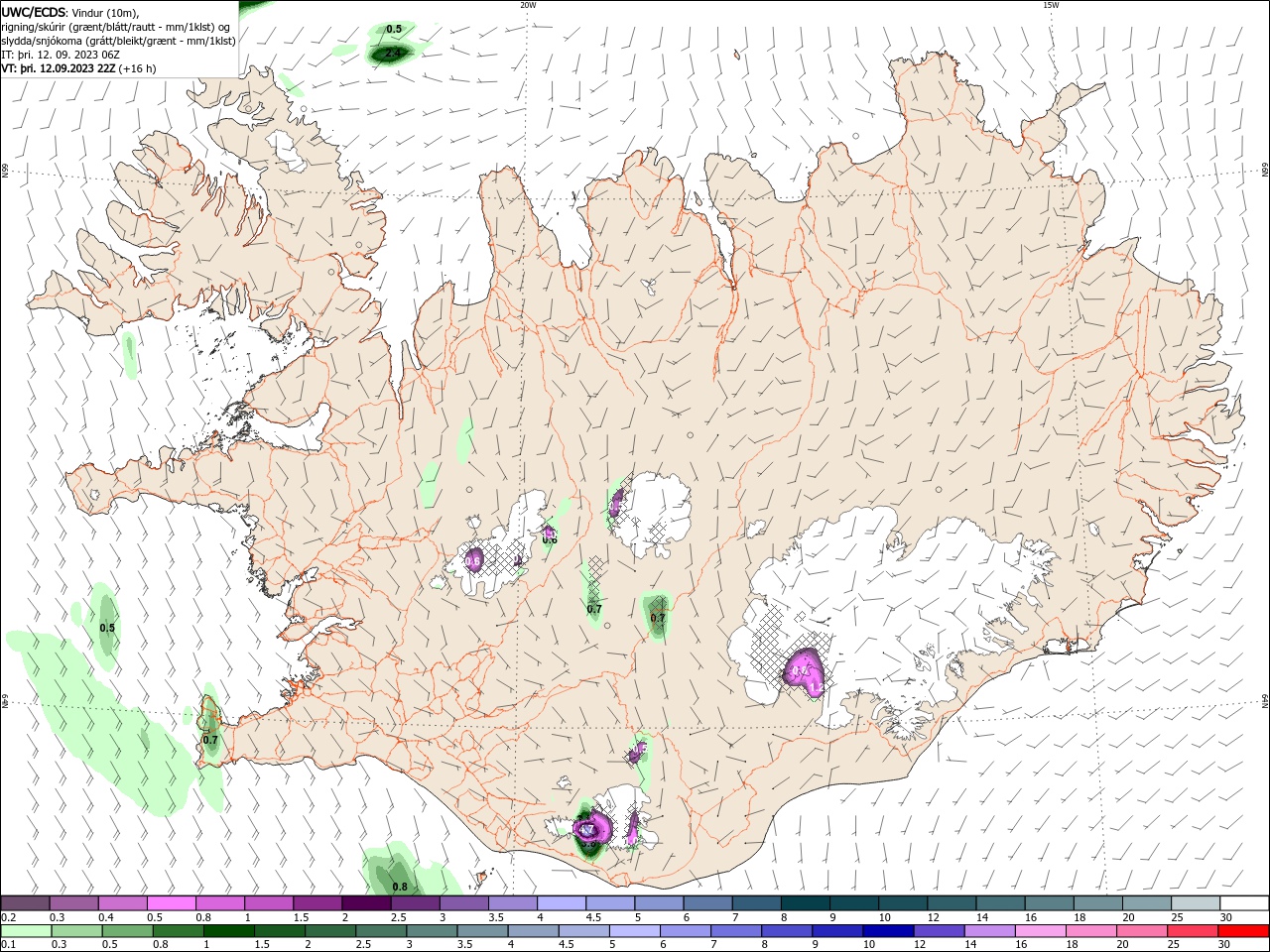Pick the white swatch after 30 in top row
Viewport: 1270px width, 952px height.
coord(1245,903)
